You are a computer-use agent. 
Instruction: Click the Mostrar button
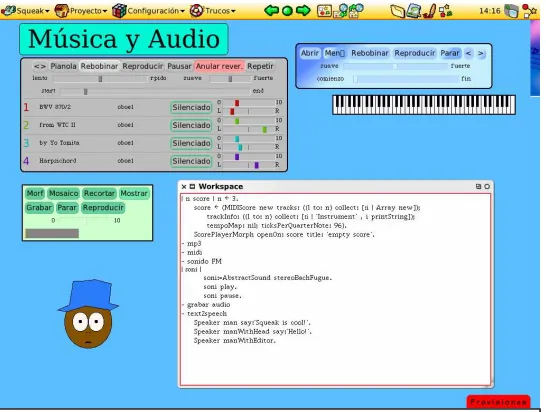point(134,193)
